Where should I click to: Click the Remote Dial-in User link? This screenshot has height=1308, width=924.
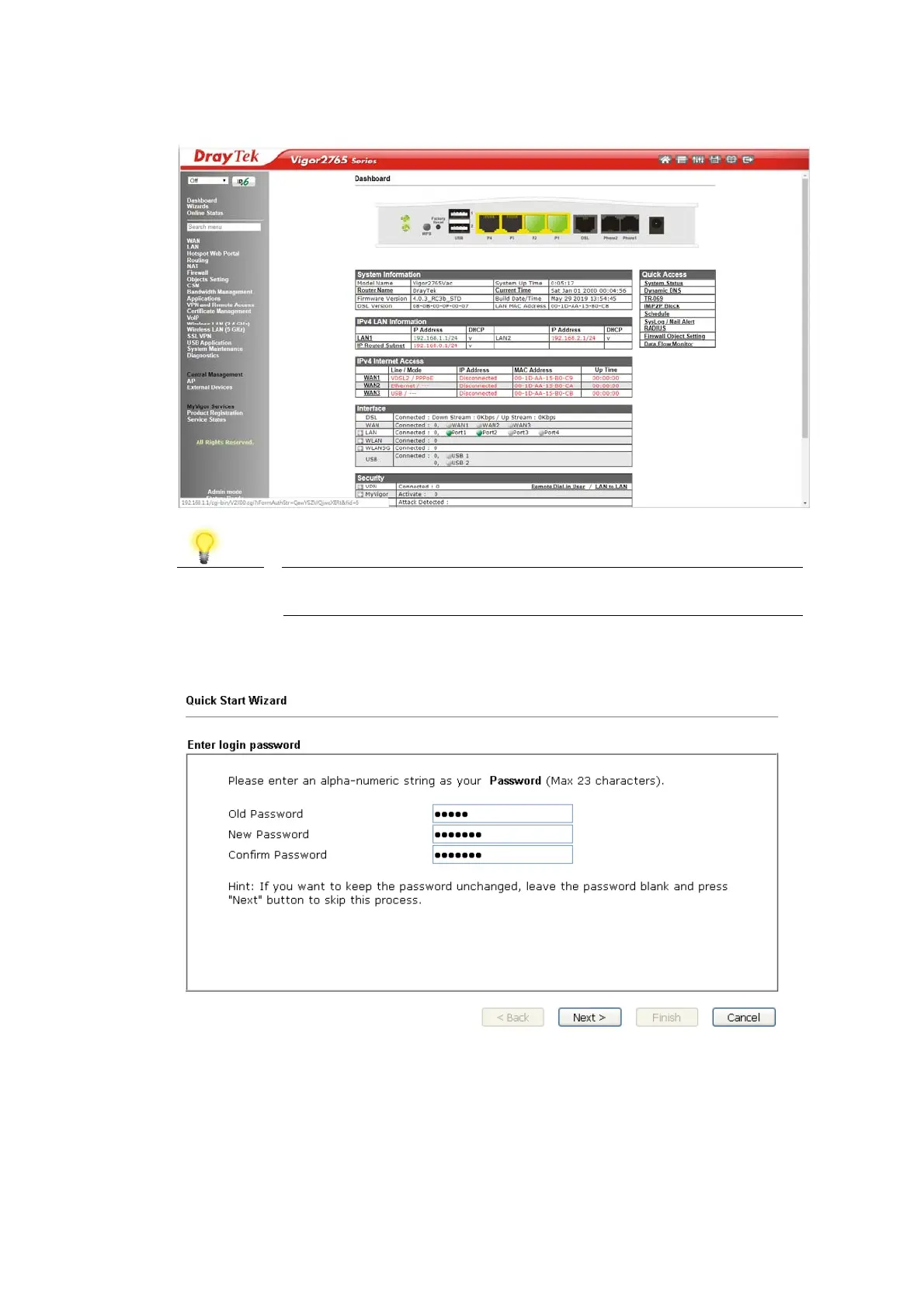pyautogui.click(x=558, y=487)
